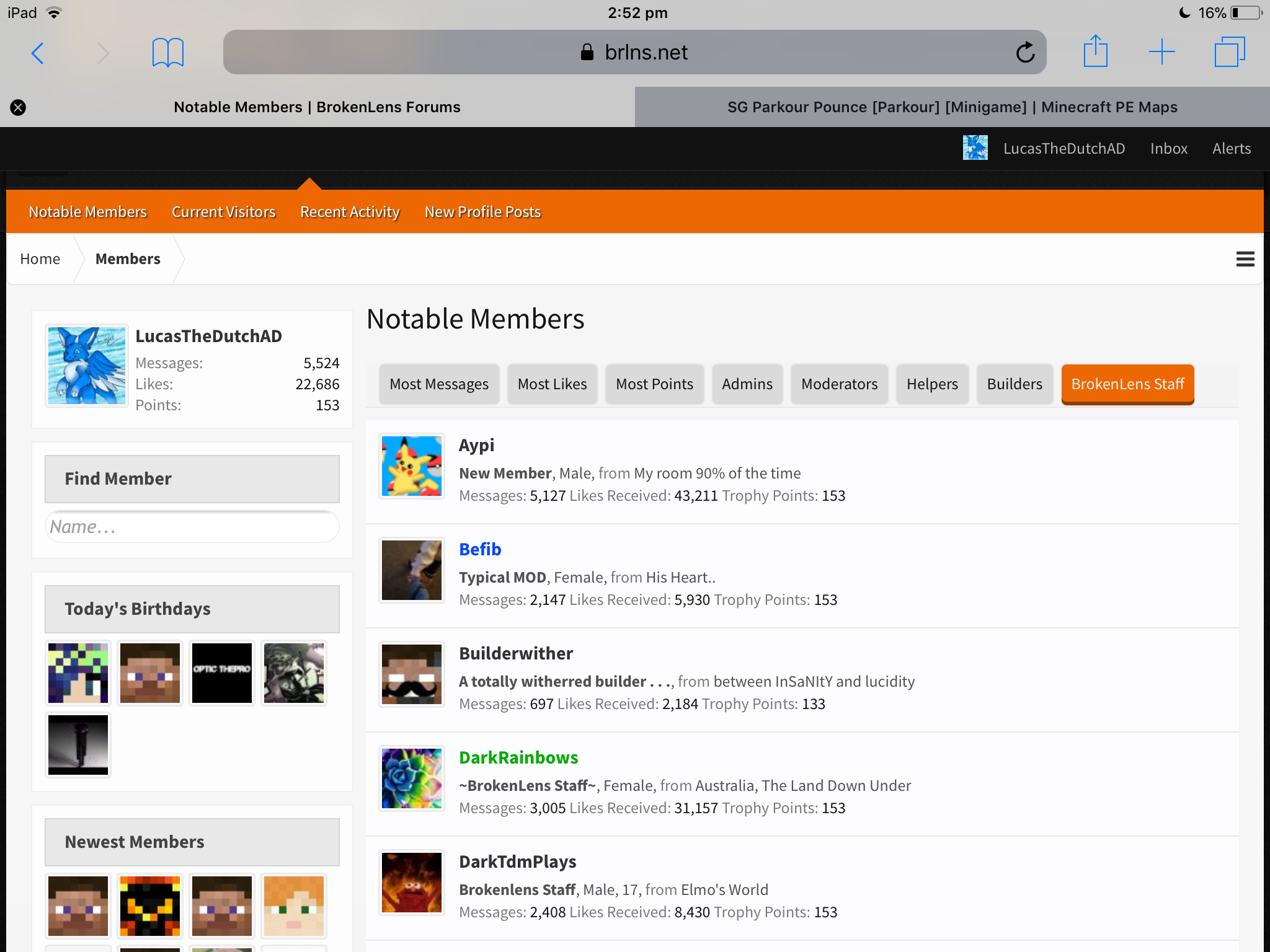Focus the Find Member name field
Image resolution: width=1270 pixels, height=952 pixels.
(x=192, y=527)
